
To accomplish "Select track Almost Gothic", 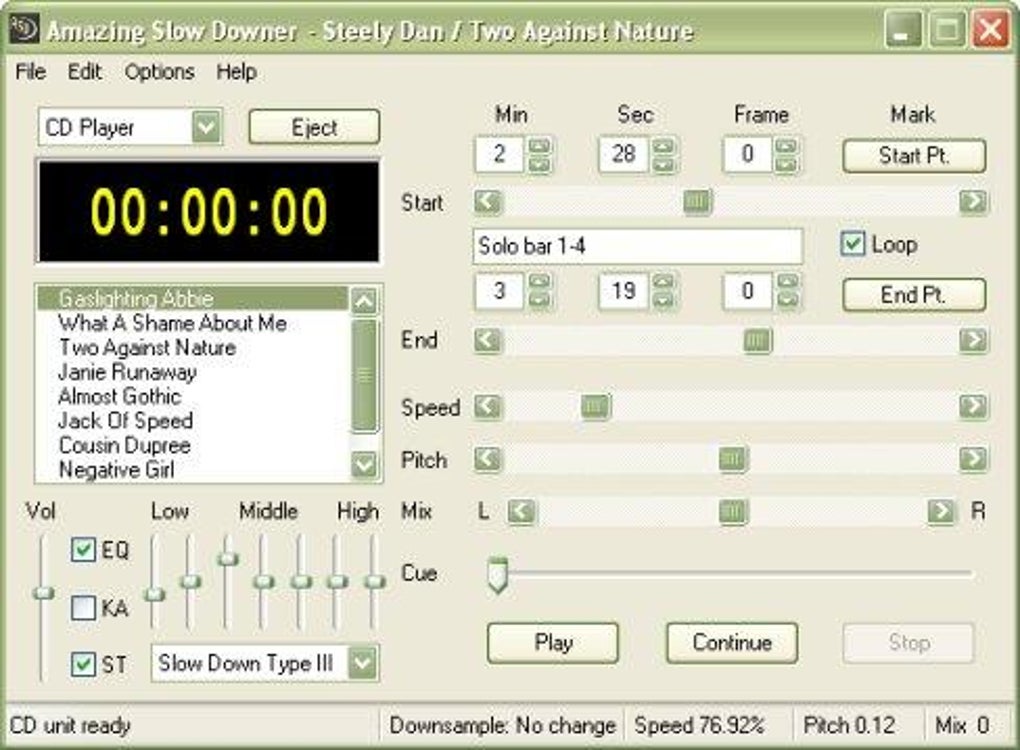I will (193, 396).
